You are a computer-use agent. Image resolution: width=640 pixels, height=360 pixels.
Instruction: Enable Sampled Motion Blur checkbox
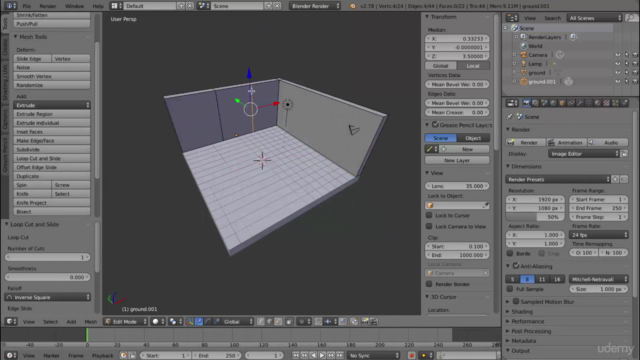click(x=516, y=301)
